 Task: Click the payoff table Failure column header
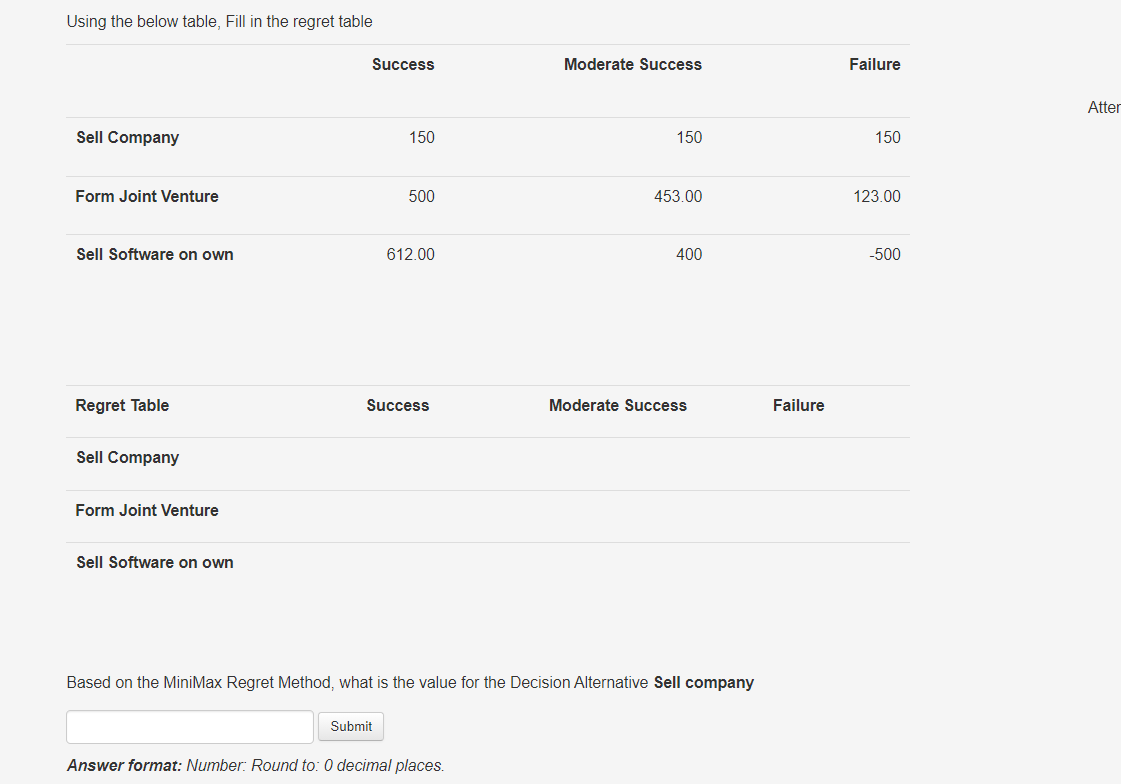[874, 64]
